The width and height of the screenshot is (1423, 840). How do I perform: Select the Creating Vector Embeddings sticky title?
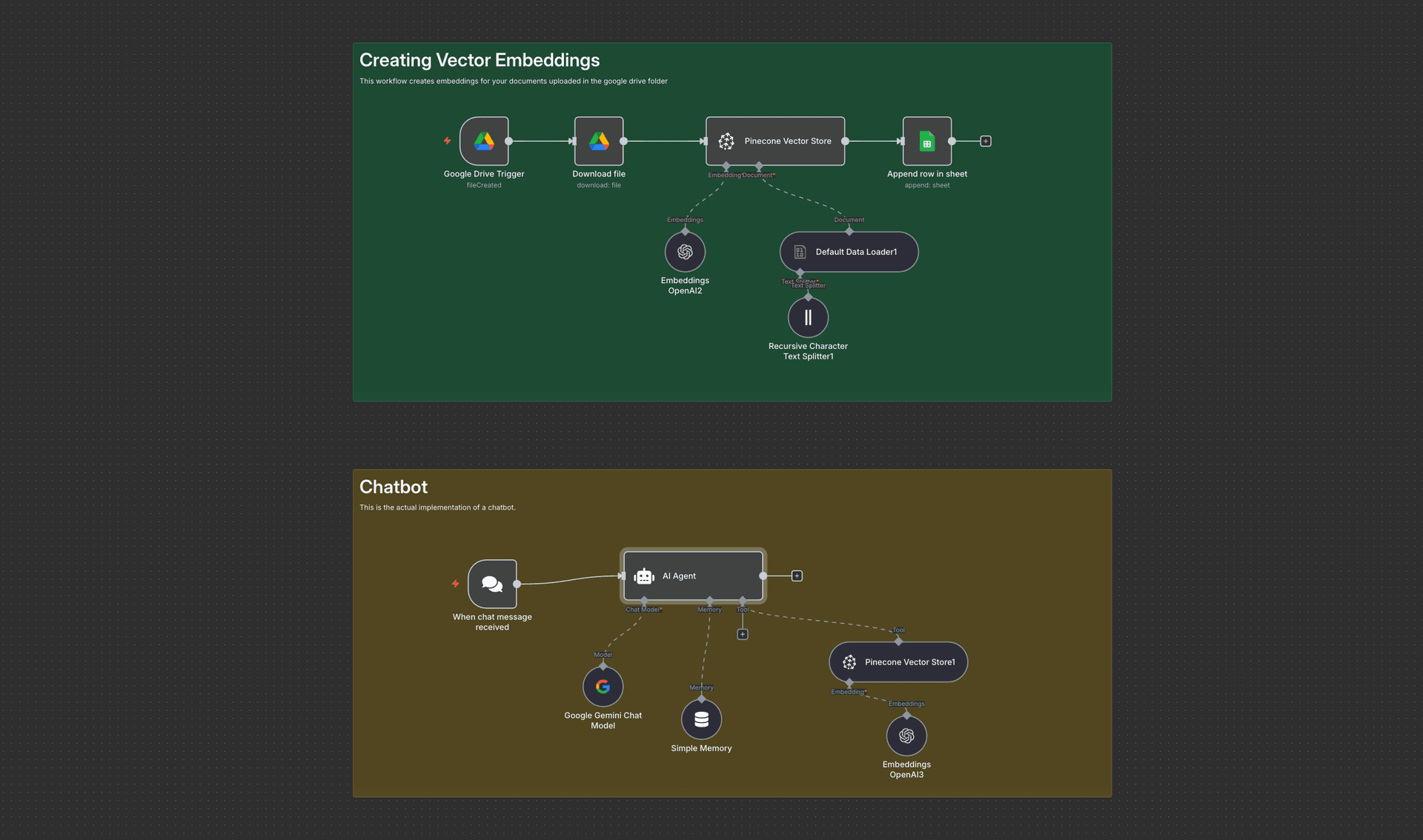pyautogui.click(x=480, y=60)
